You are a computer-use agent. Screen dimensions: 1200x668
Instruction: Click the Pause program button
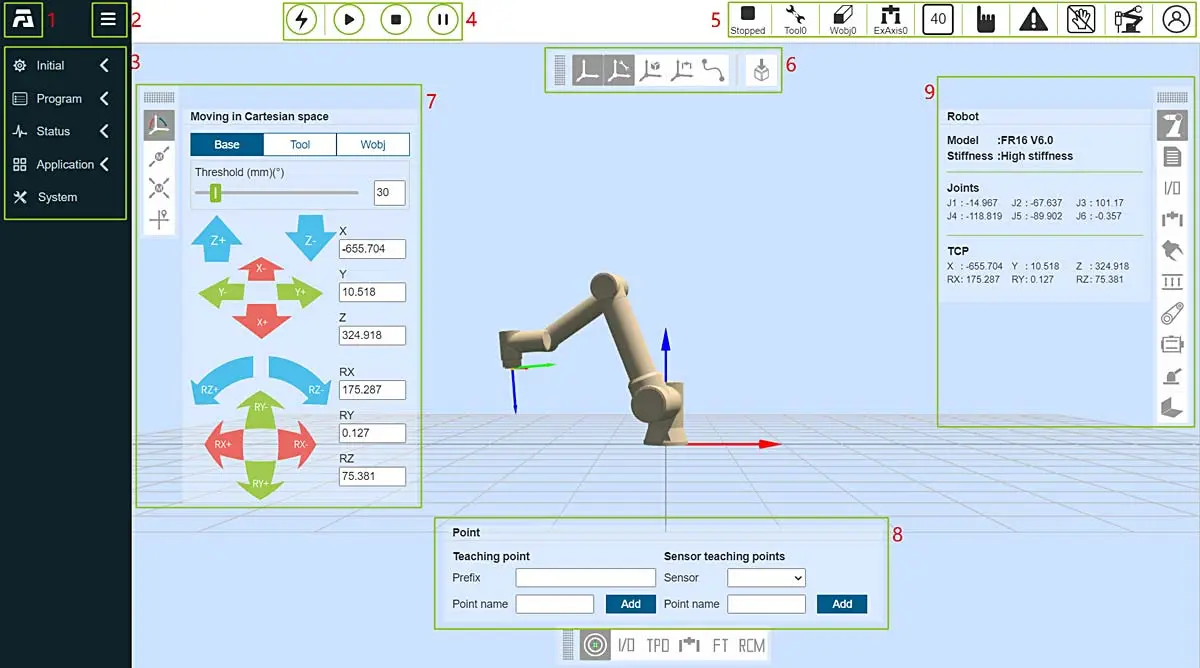click(x=443, y=20)
